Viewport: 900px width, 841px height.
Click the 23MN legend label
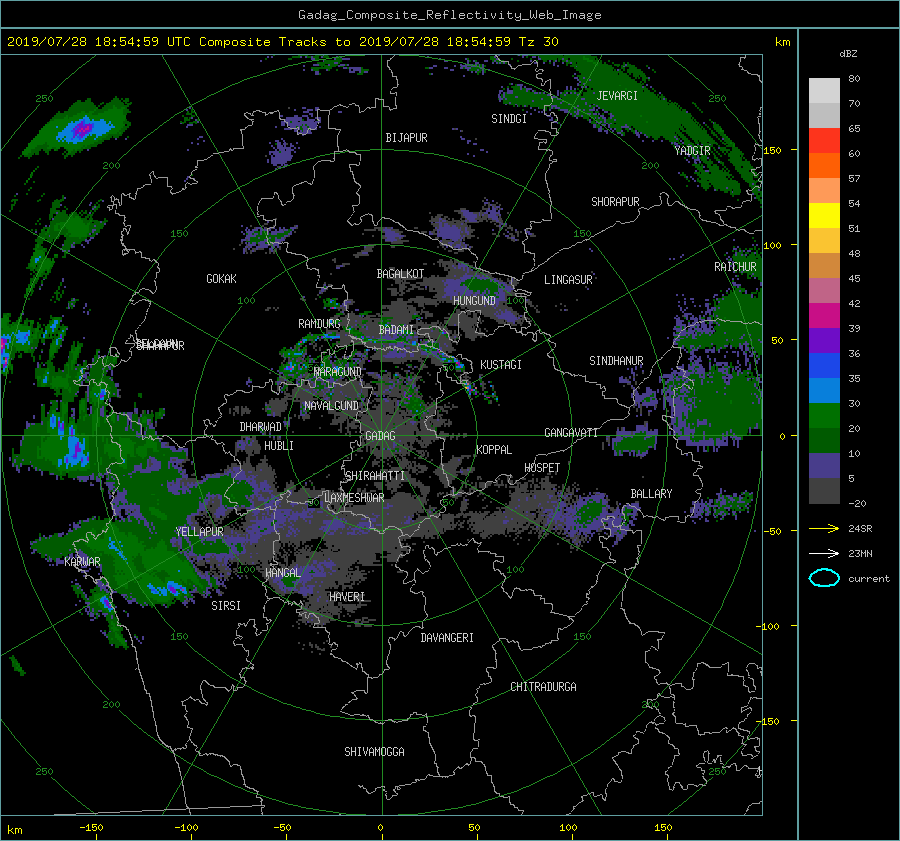[860, 553]
